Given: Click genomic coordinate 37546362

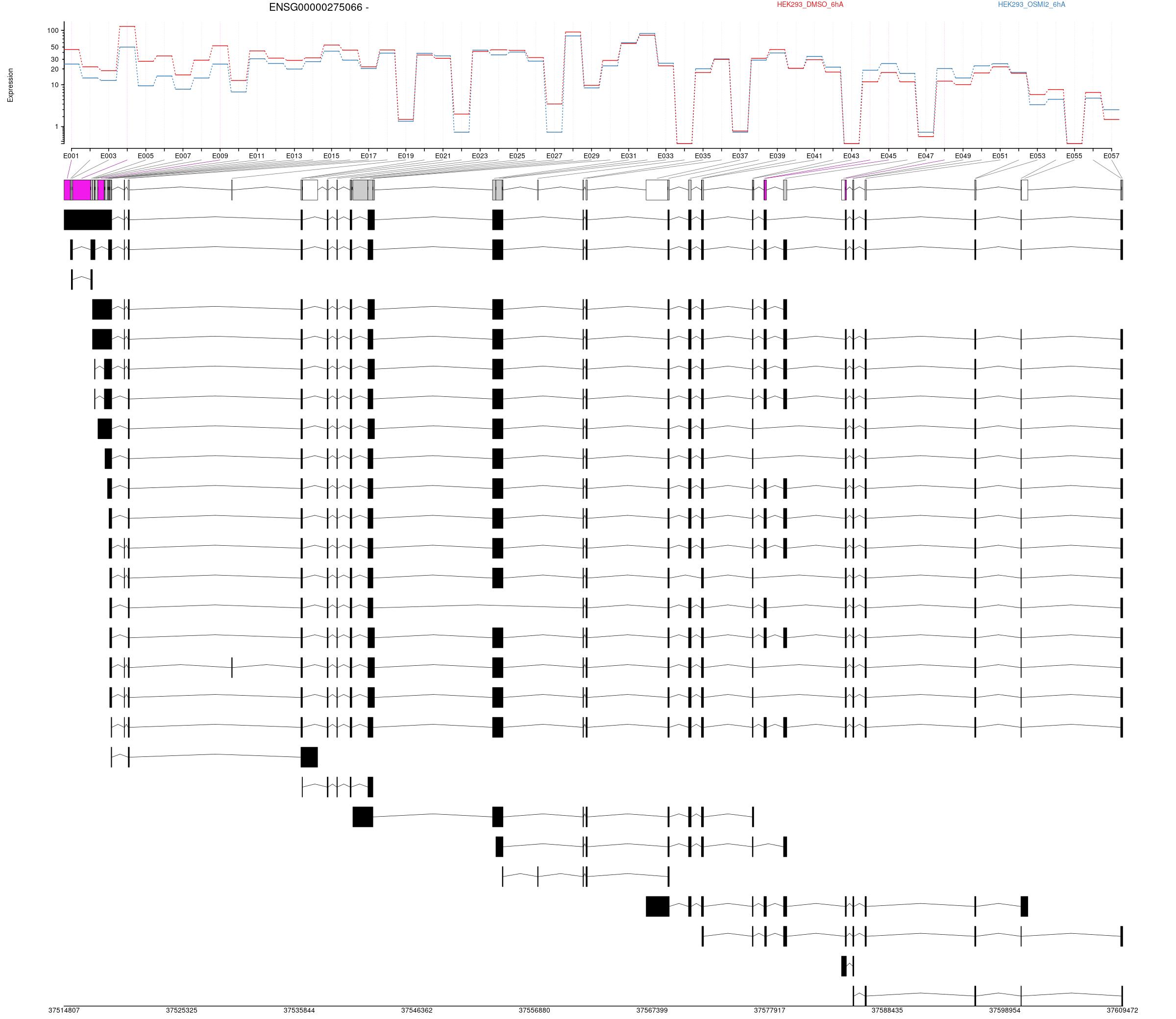Looking at the screenshot, I should click(x=417, y=1011).
